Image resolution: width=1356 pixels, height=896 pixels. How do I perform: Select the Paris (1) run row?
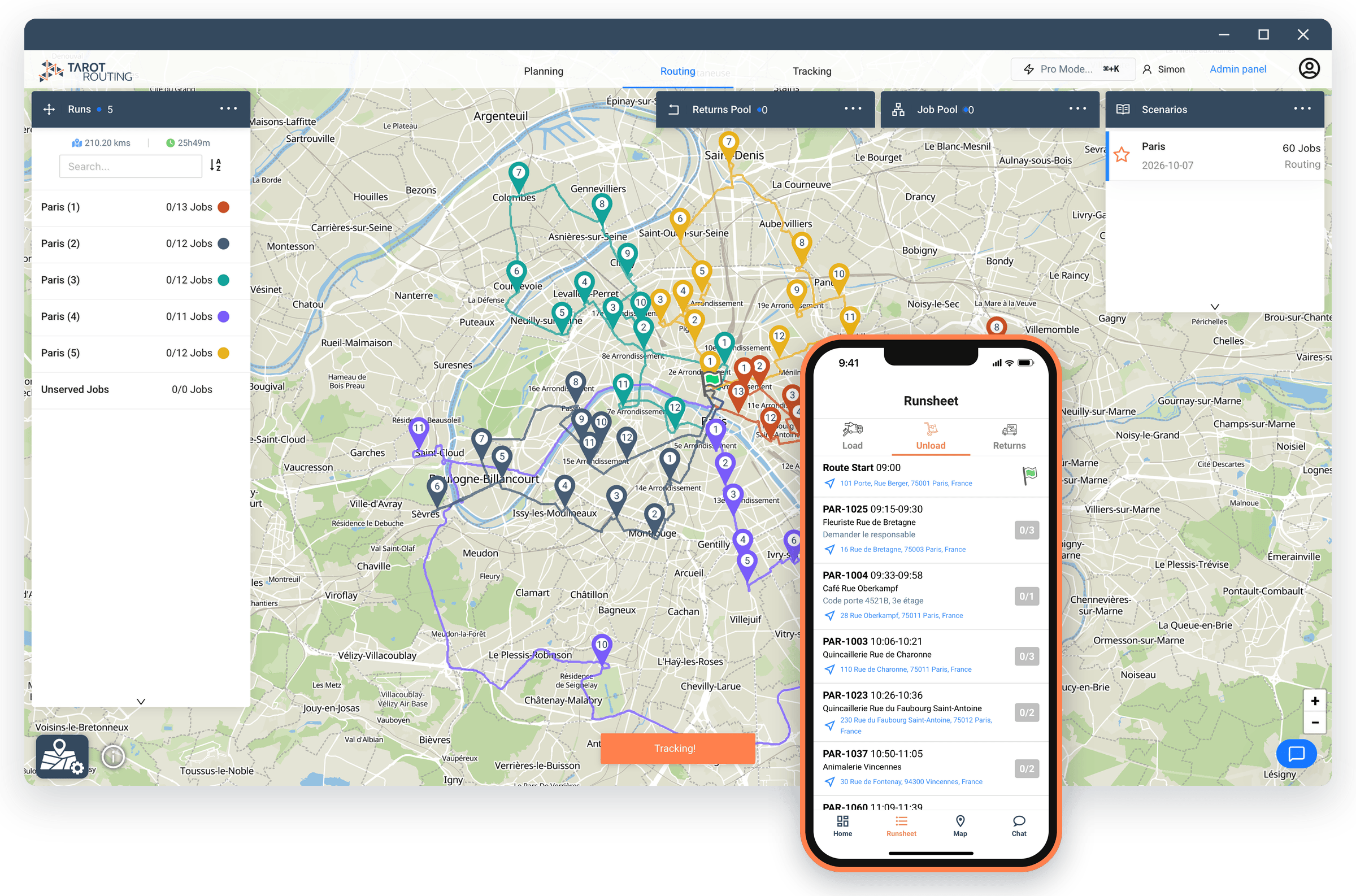141,207
